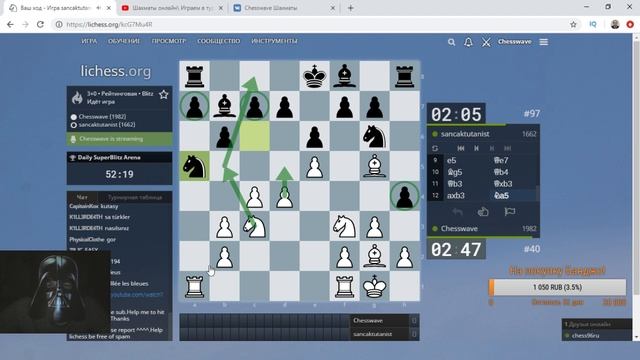
Task: Bookmark this game with the star icon
Action: [164, 95]
